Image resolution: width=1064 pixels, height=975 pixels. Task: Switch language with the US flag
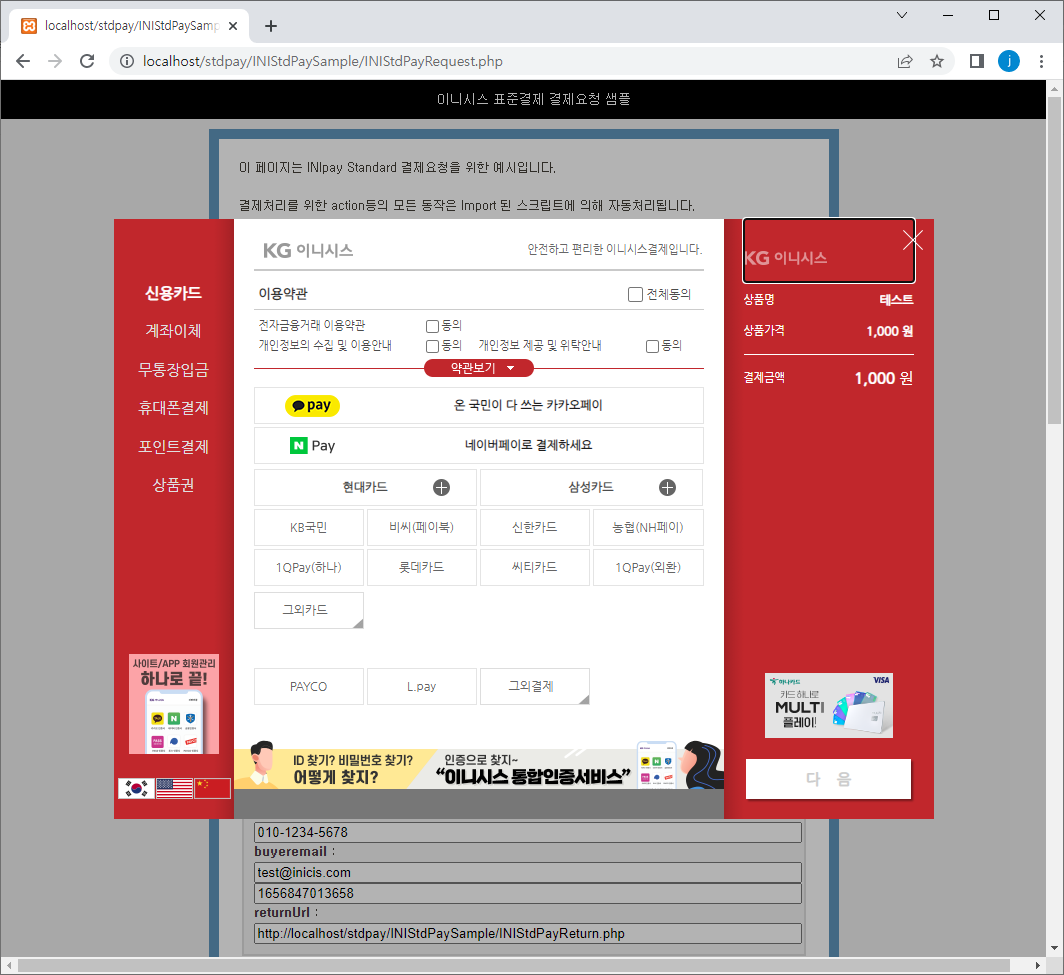[x=174, y=788]
